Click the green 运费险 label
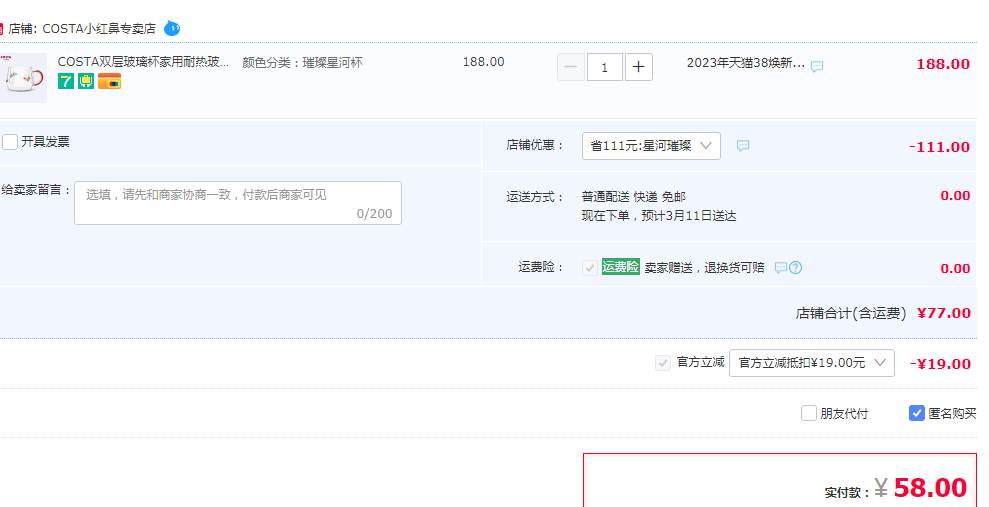Image resolution: width=989 pixels, height=507 pixels. click(x=621, y=267)
